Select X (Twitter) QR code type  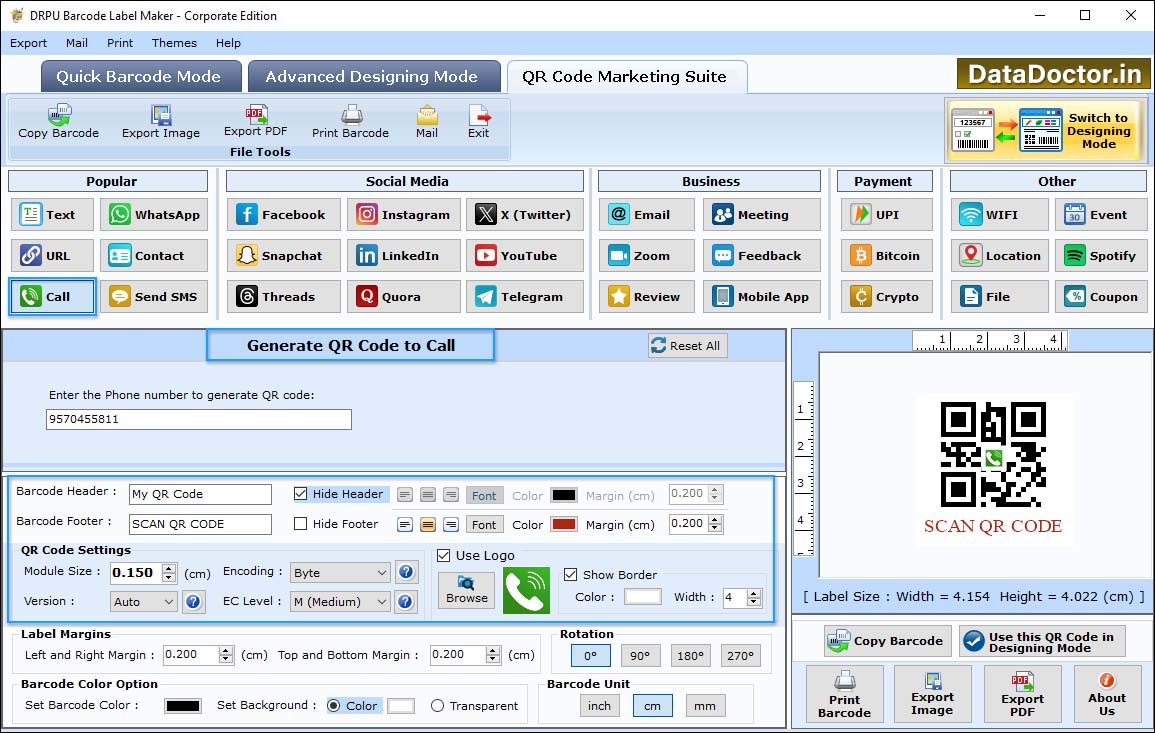[x=524, y=214]
